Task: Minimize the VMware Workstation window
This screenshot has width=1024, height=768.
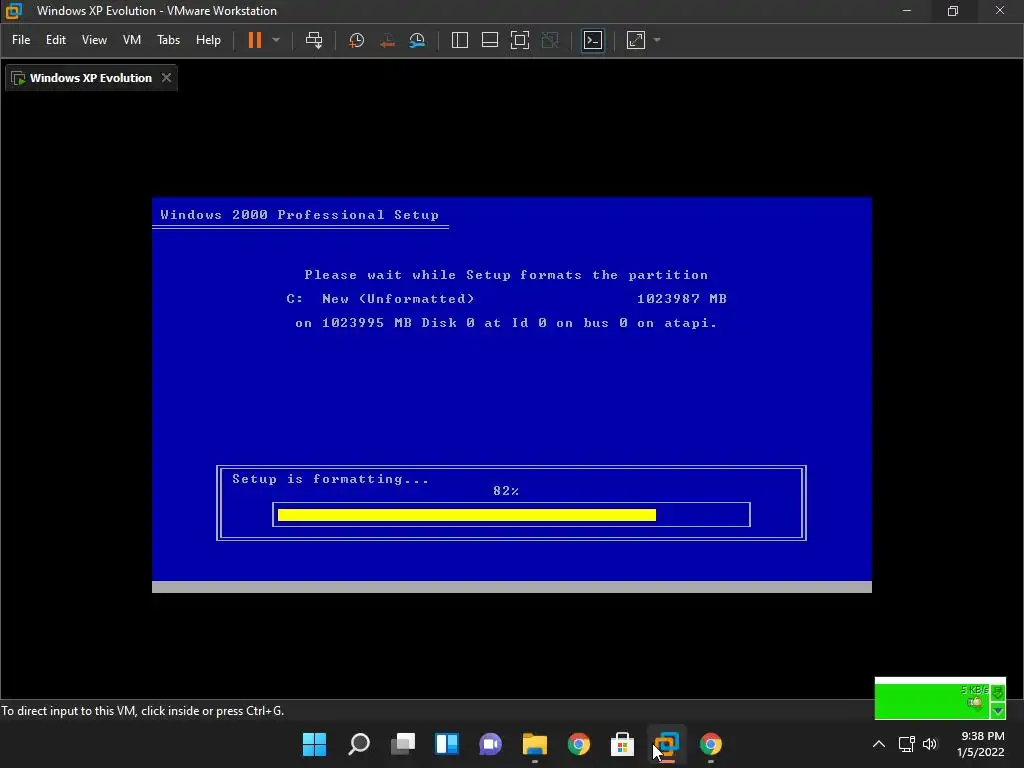Action: 906,10
